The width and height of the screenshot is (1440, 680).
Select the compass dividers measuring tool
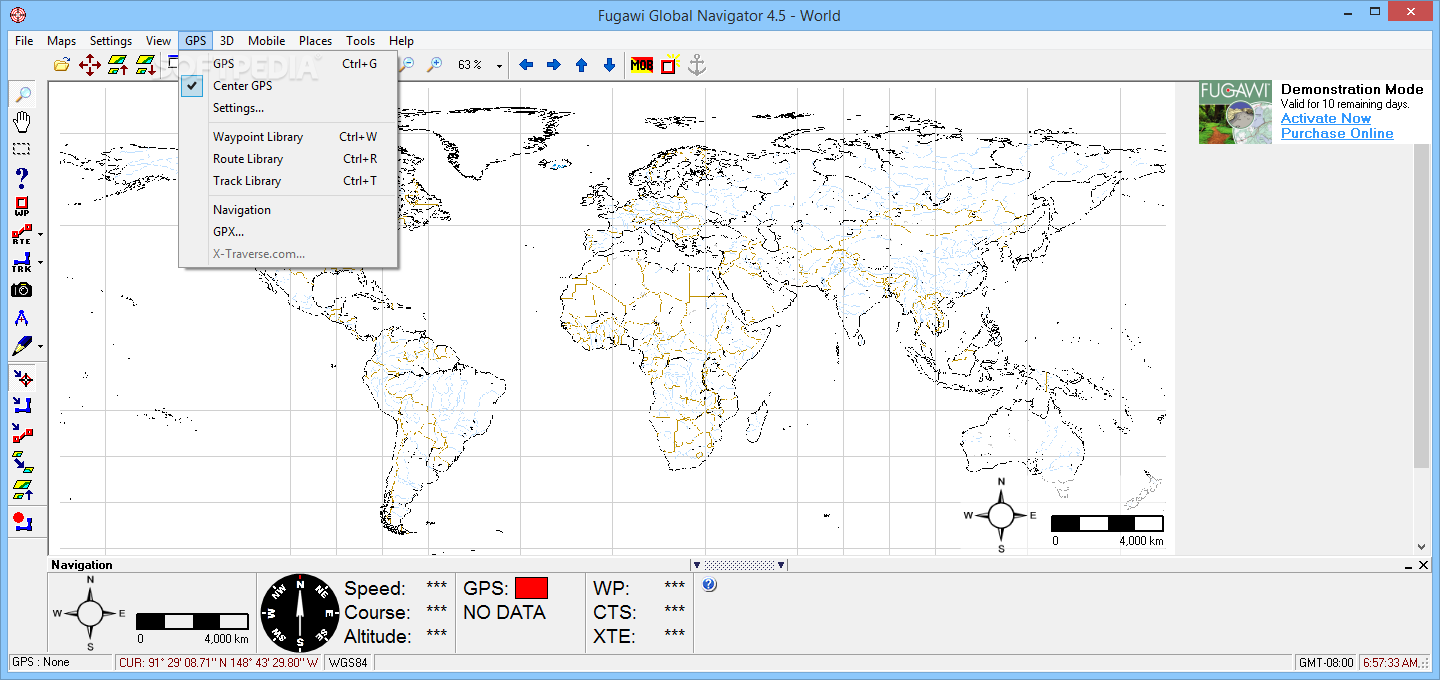(22, 318)
